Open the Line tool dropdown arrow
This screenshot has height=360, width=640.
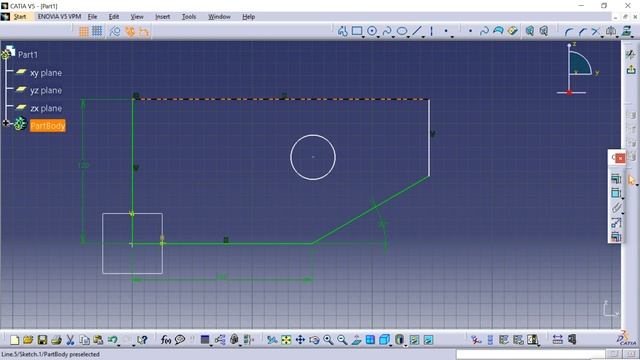(423, 37)
